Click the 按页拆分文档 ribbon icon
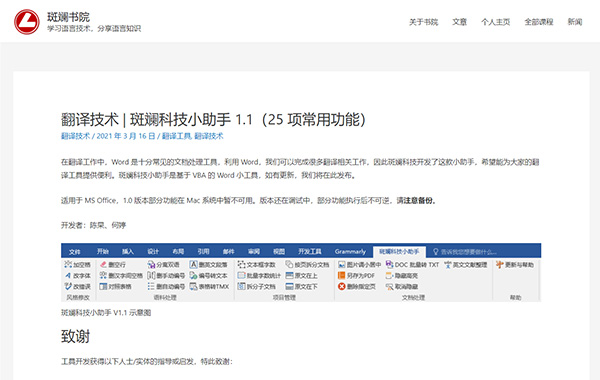The image size is (600, 380). [x=307, y=264]
